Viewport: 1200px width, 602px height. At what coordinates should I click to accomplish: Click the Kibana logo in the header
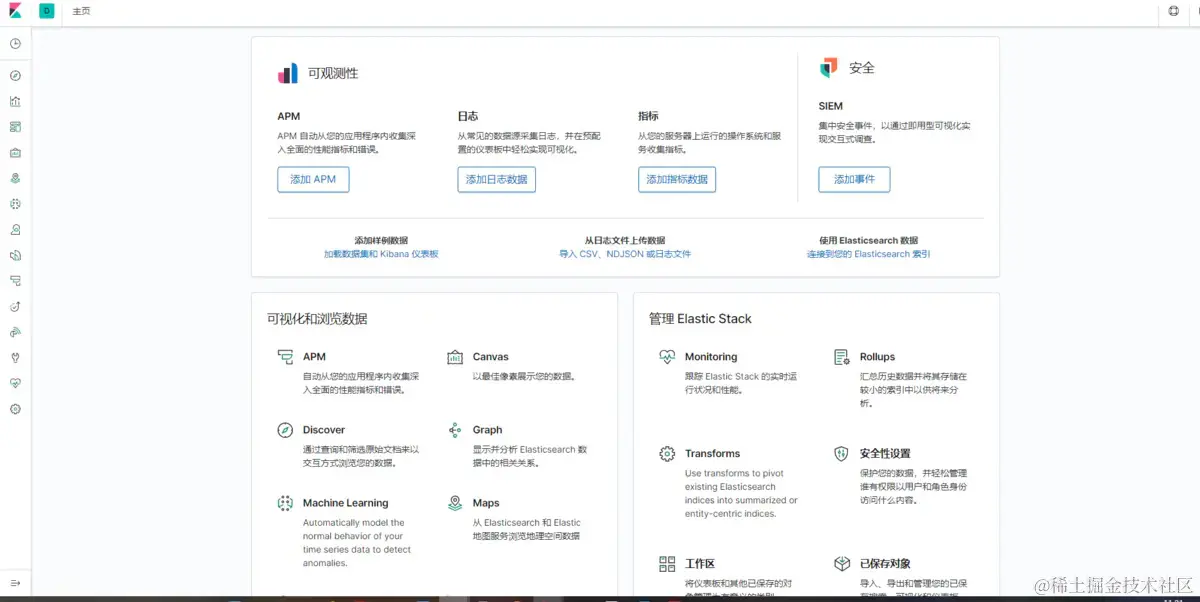(x=15, y=11)
